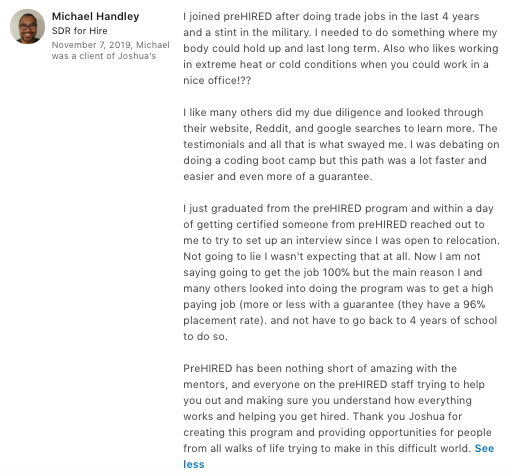512x476 pixels.
Task: Click the phrase "stint in the military"
Action: 262,32
